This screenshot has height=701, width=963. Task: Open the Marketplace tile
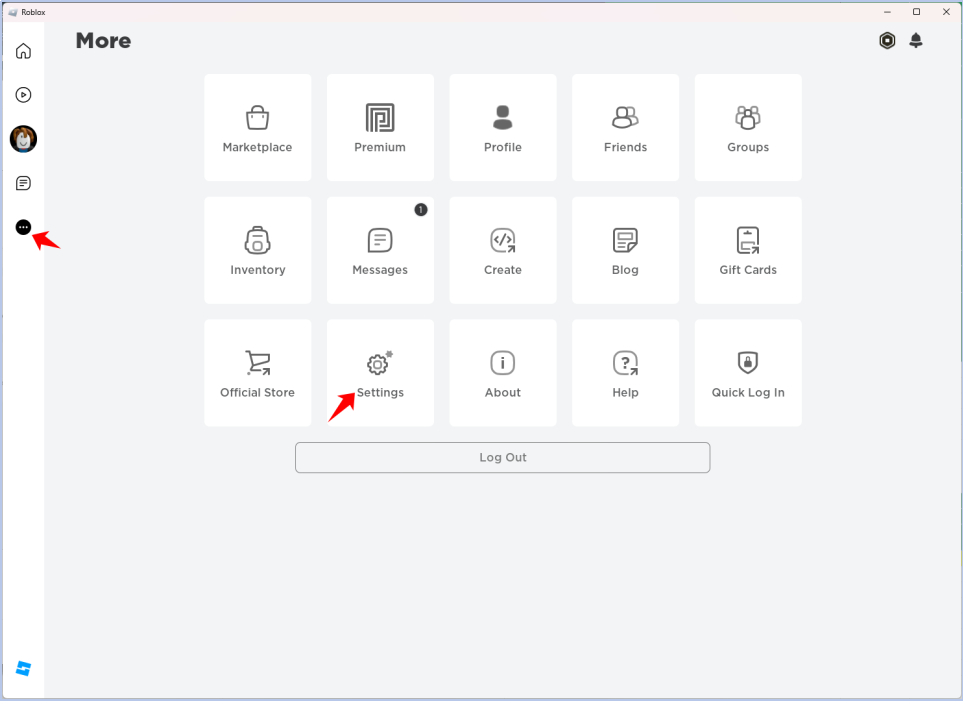click(257, 128)
